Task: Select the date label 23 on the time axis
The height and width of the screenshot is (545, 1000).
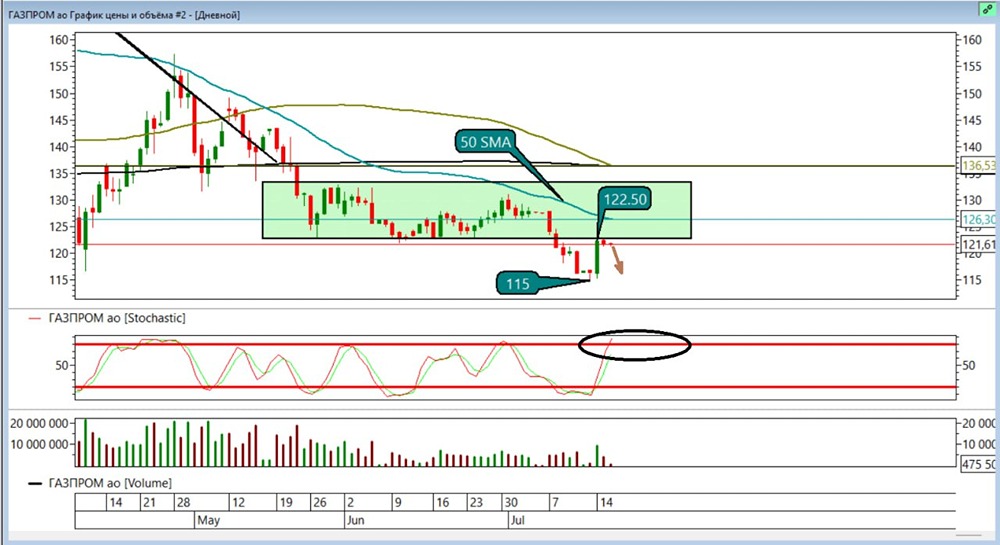Action: point(476,502)
